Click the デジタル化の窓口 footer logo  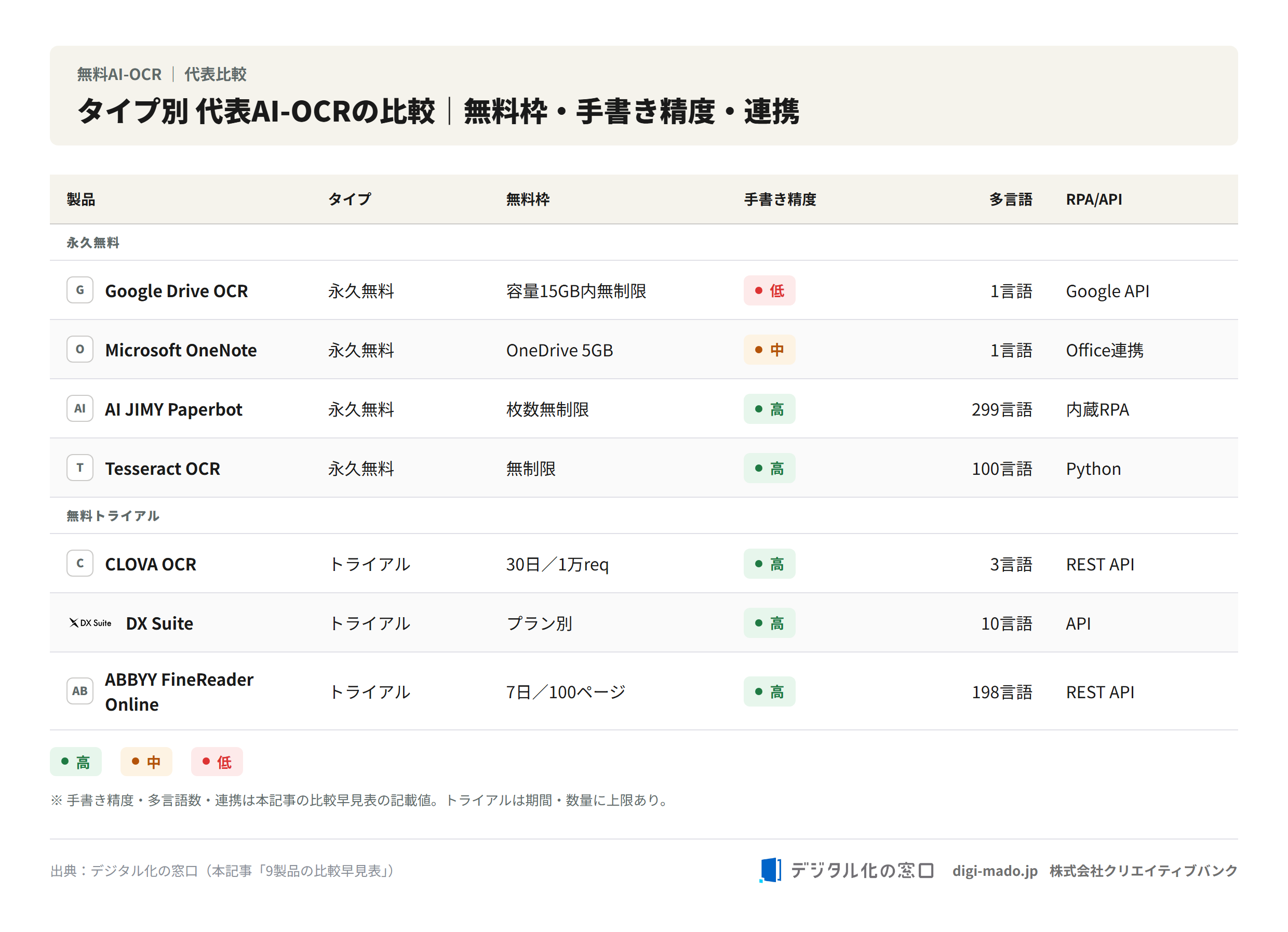[846, 870]
